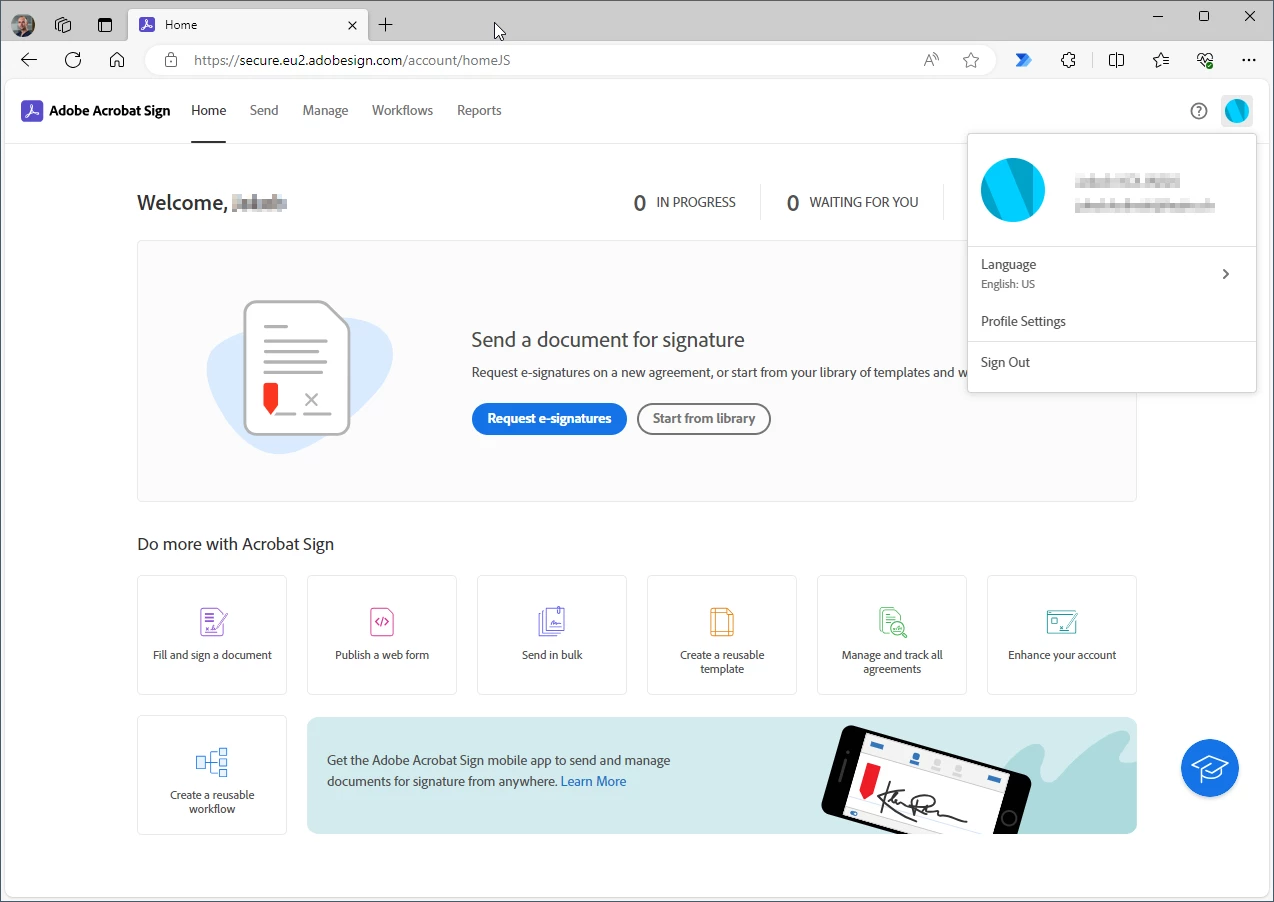Click the Read aloud icon in address bar

point(931,60)
